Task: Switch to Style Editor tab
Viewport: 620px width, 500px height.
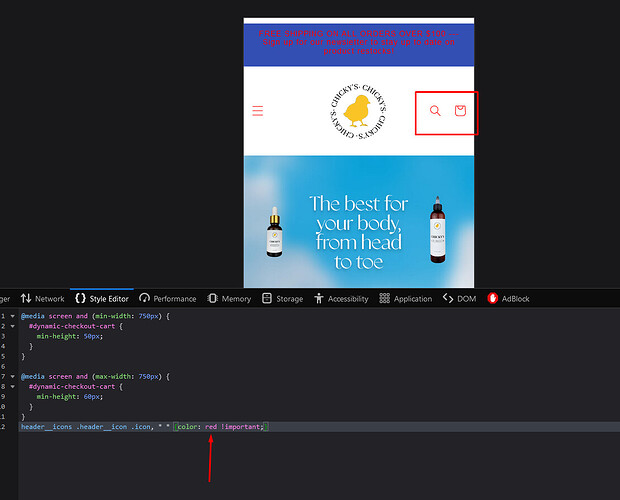Action: point(102,299)
